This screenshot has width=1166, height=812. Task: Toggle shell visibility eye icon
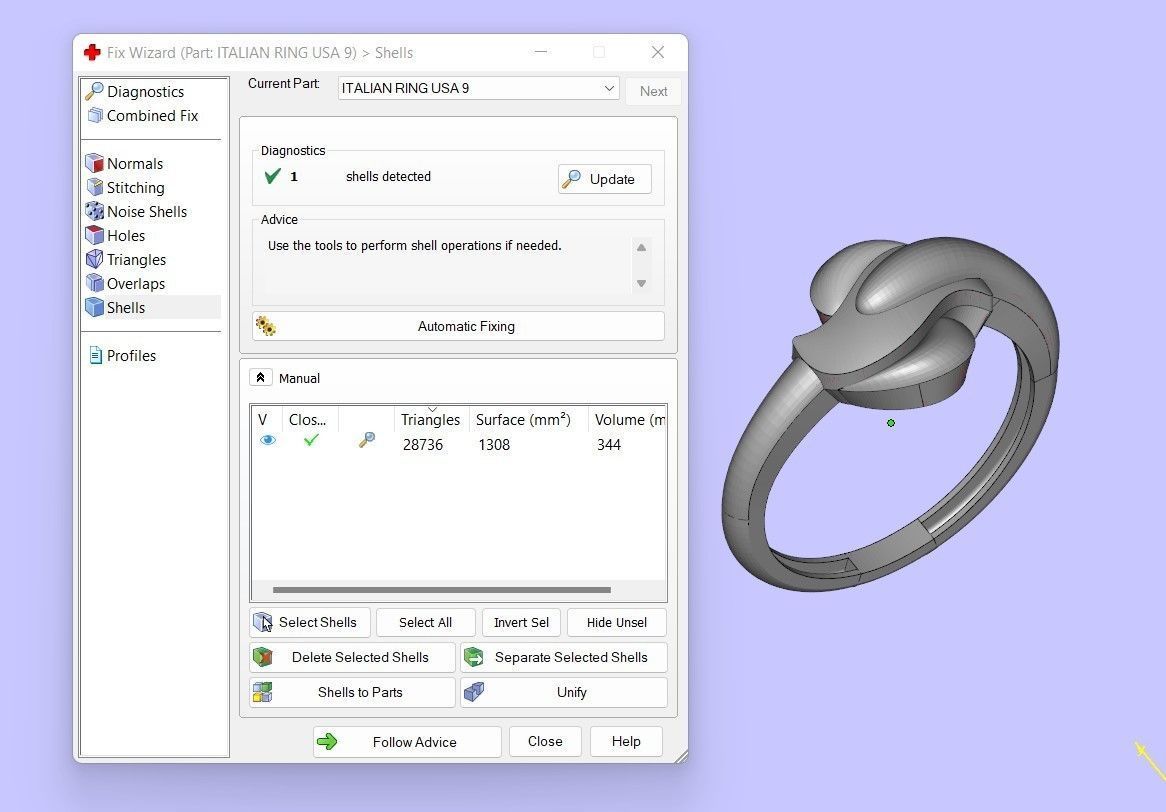[x=268, y=440]
